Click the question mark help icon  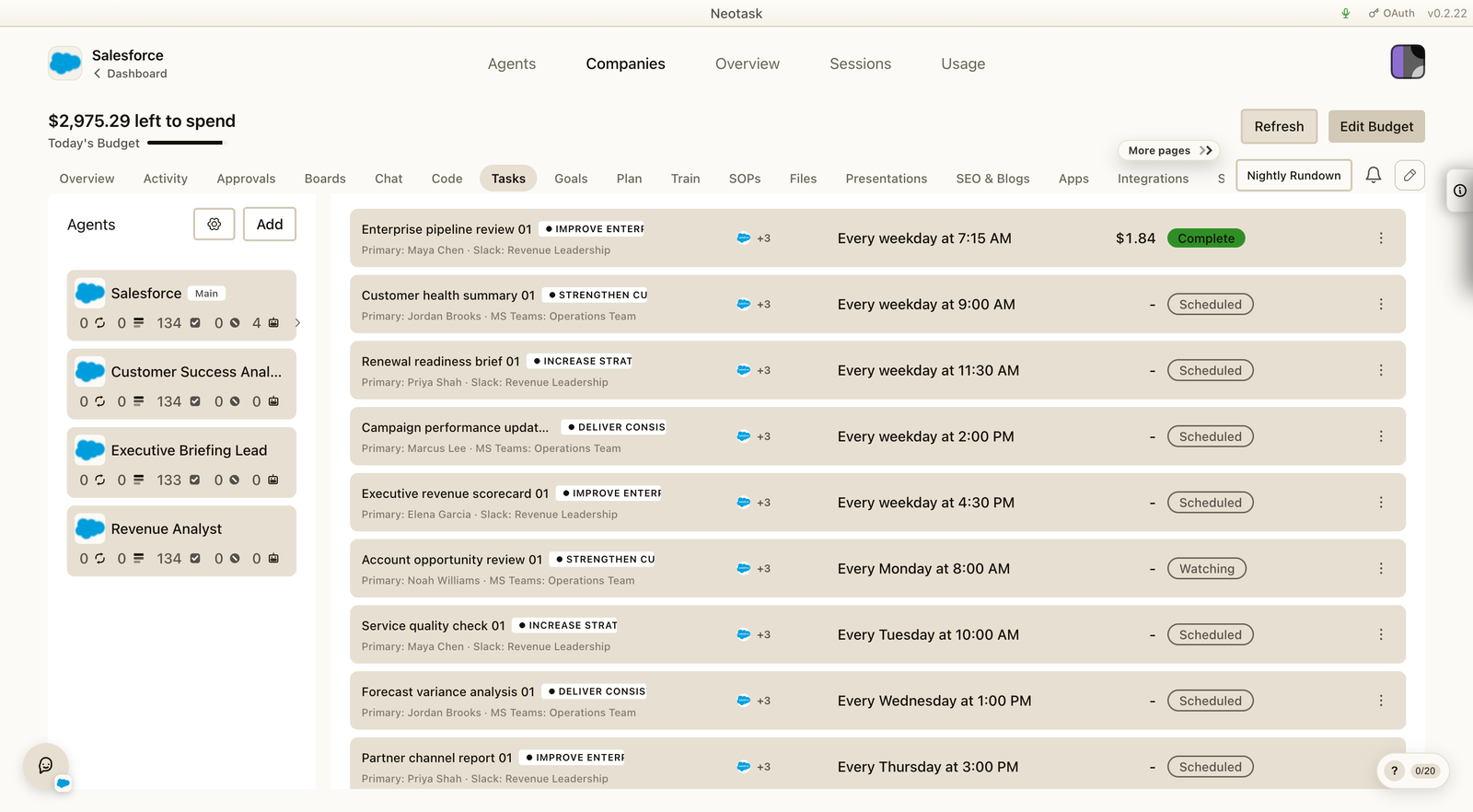tap(1394, 771)
